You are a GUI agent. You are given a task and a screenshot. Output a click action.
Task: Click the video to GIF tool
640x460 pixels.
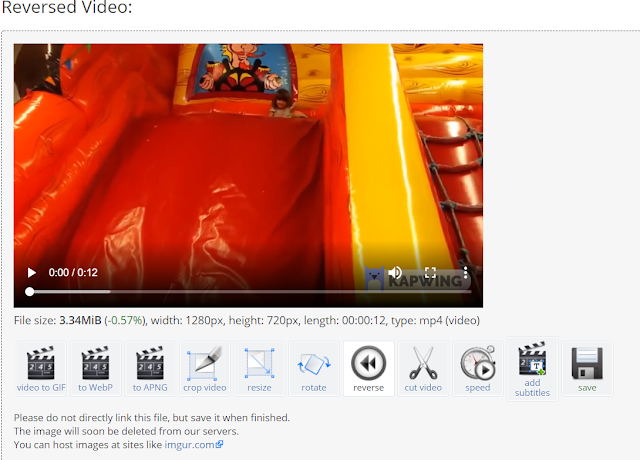41,369
